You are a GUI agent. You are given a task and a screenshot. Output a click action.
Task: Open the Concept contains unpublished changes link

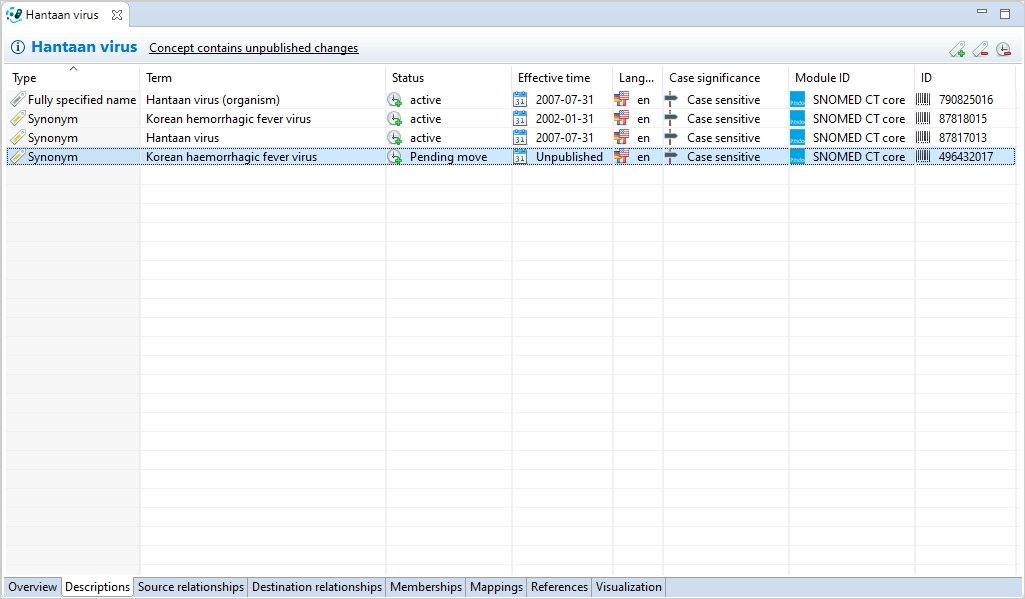click(253, 48)
